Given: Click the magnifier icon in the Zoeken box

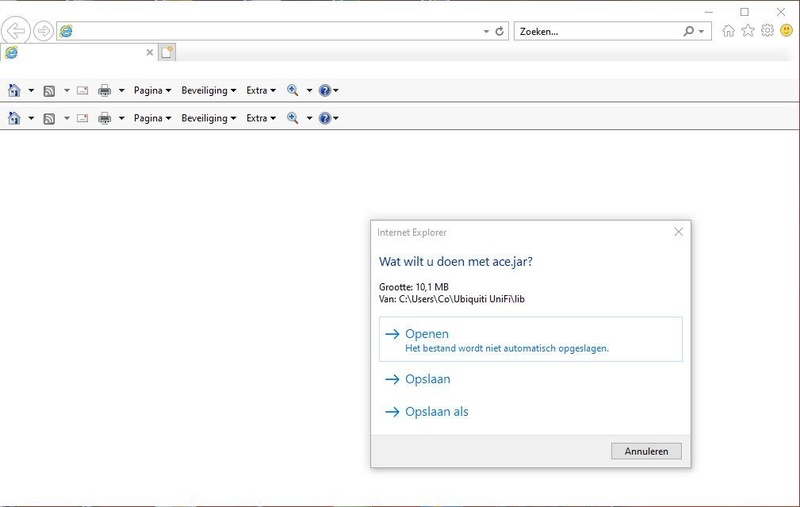Looking at the screenshot, I should click(x=688, y=32).
